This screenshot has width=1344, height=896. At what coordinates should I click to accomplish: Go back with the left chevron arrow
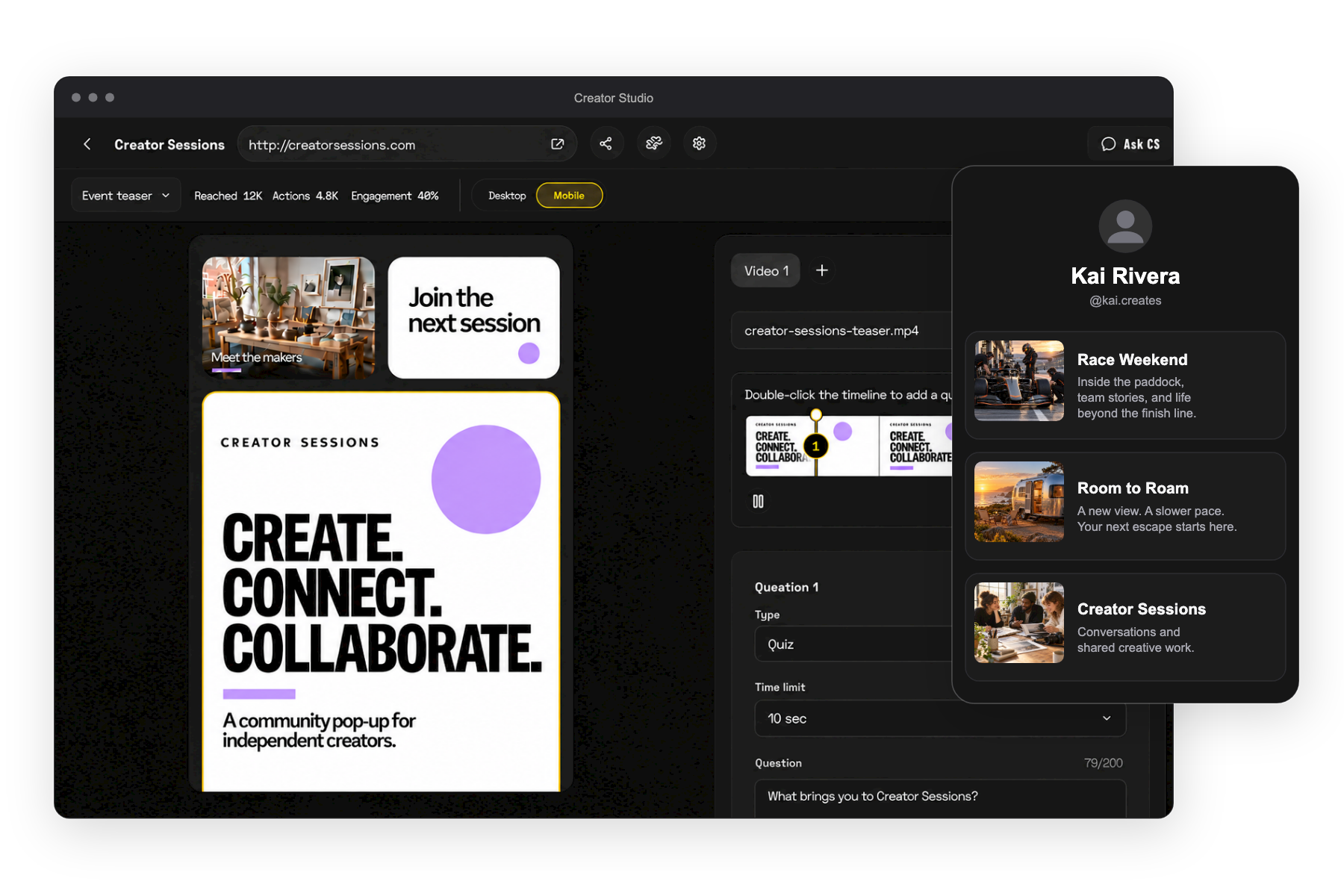[x=87, y=144]
